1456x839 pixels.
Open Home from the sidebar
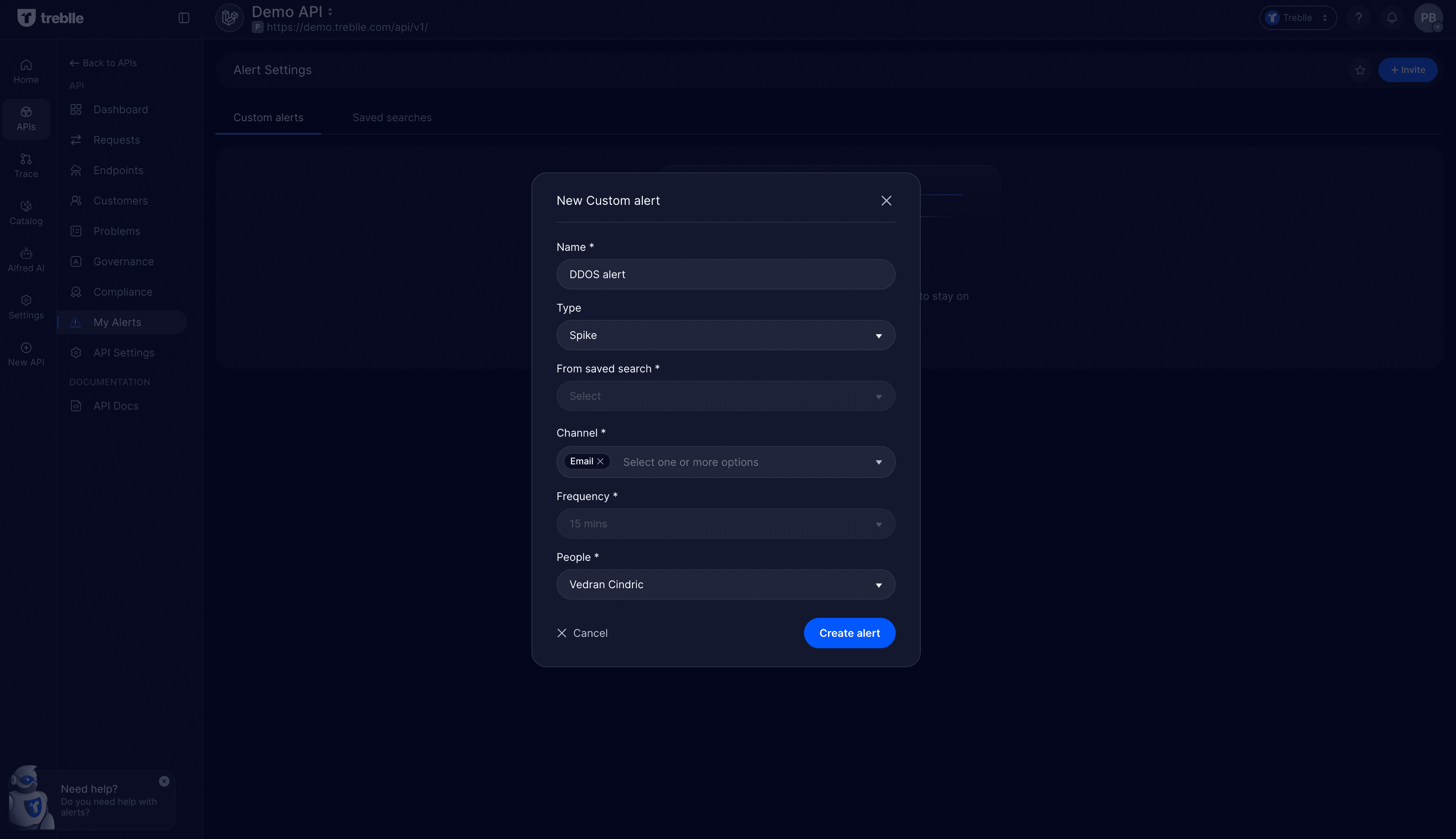(25, 70)
